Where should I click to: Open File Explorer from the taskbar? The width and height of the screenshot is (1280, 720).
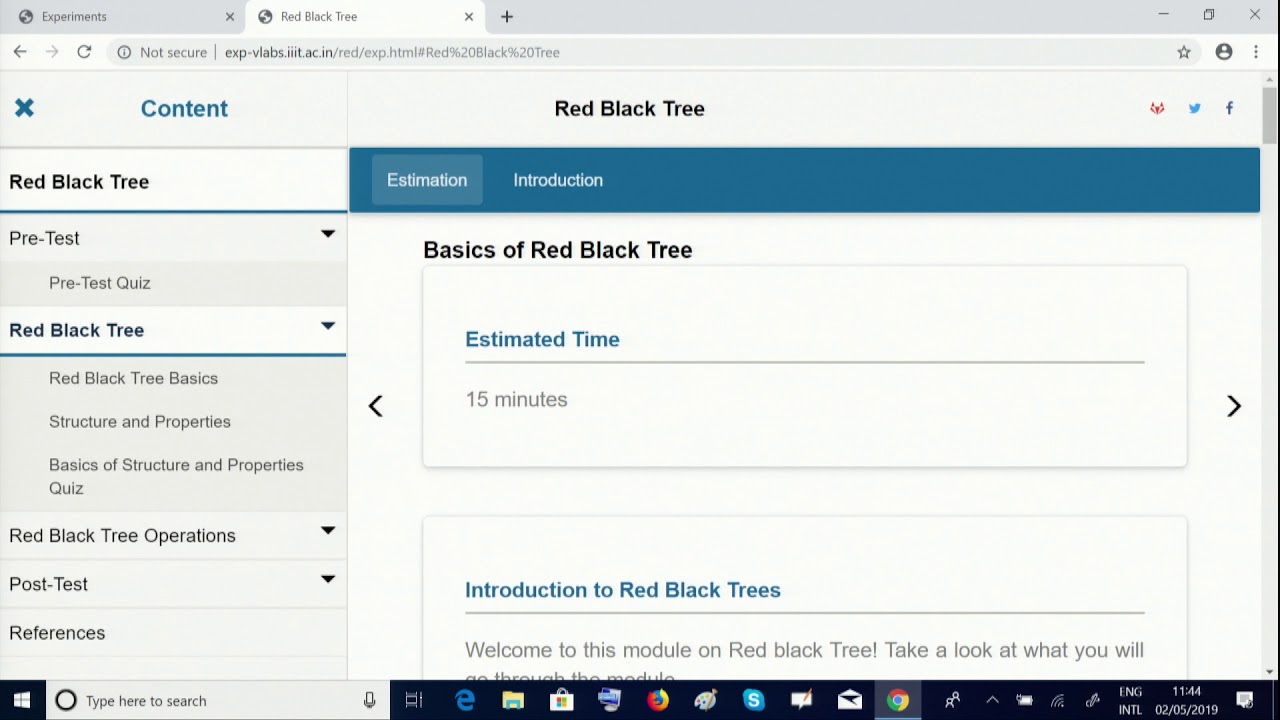(513, 700)
